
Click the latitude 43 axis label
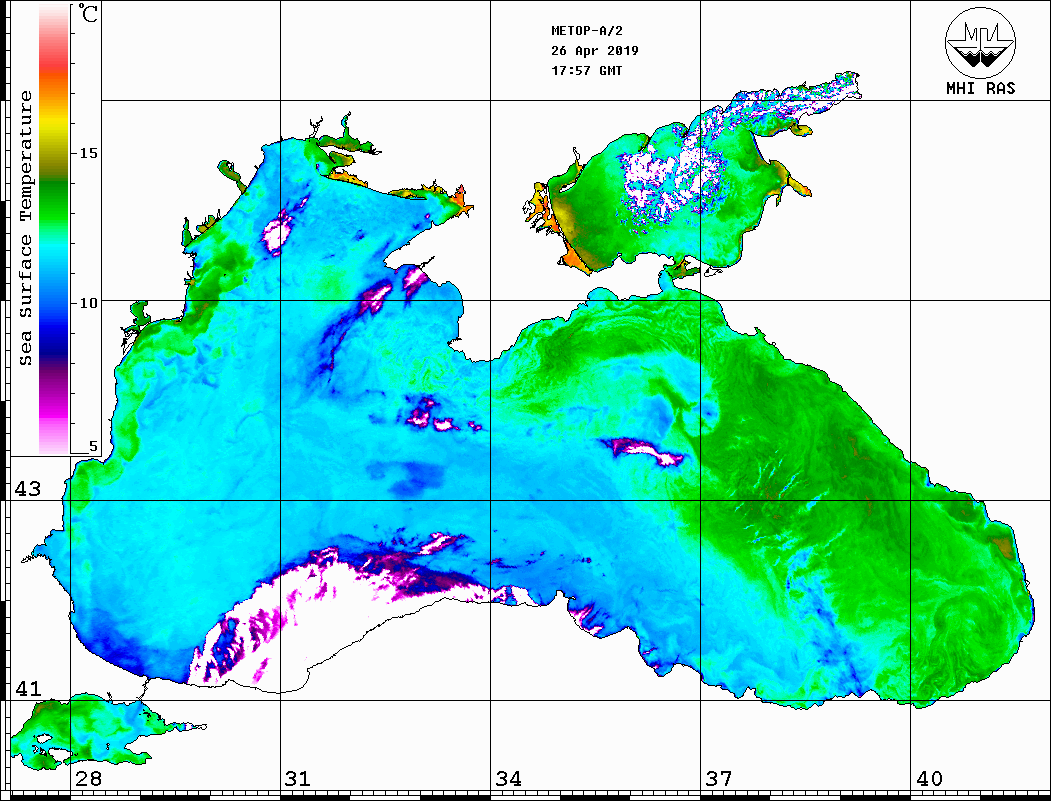pos(26,489)
